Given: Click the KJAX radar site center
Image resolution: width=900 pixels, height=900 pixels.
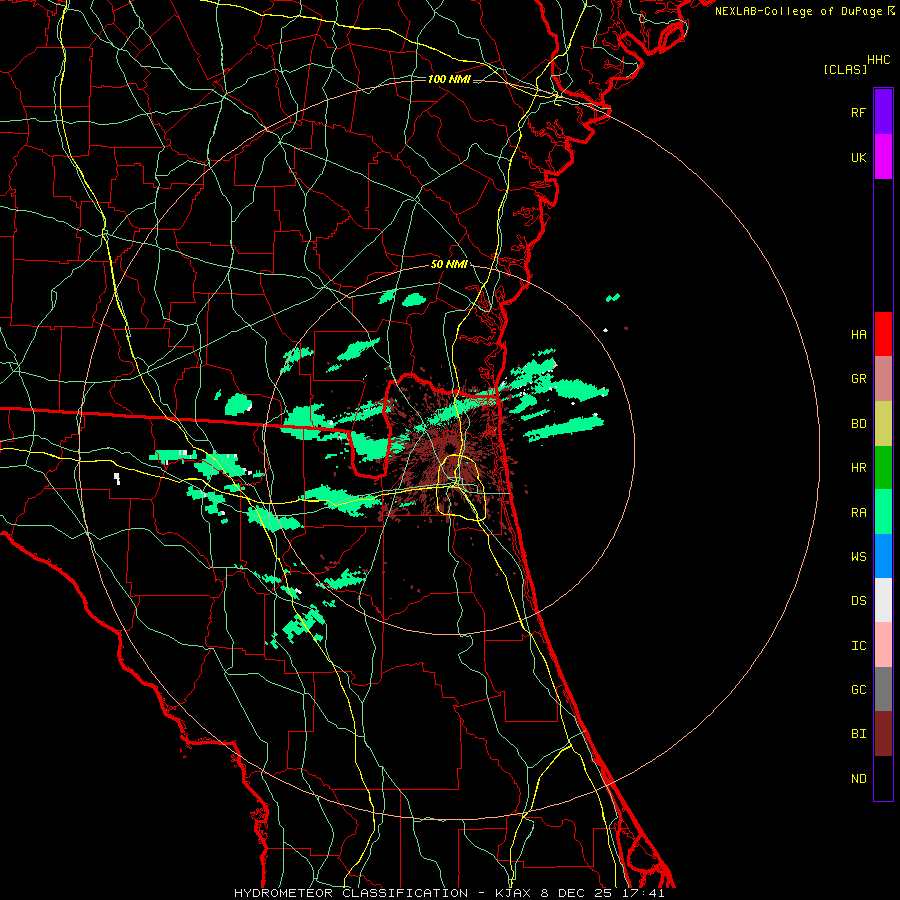Looking at the screenshot, I should [x=449, y=448].
